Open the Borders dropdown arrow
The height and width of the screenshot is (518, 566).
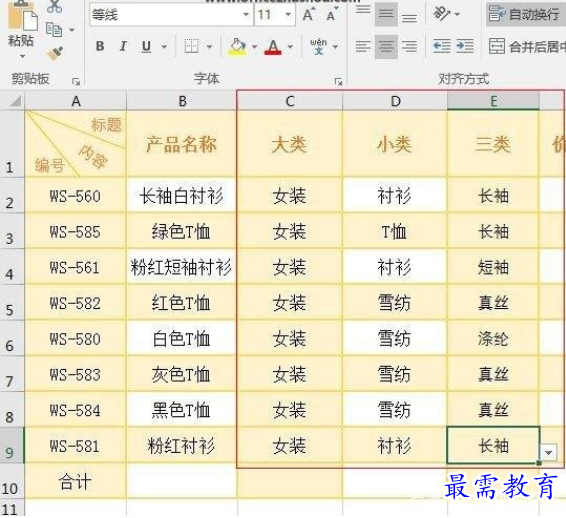209,47
